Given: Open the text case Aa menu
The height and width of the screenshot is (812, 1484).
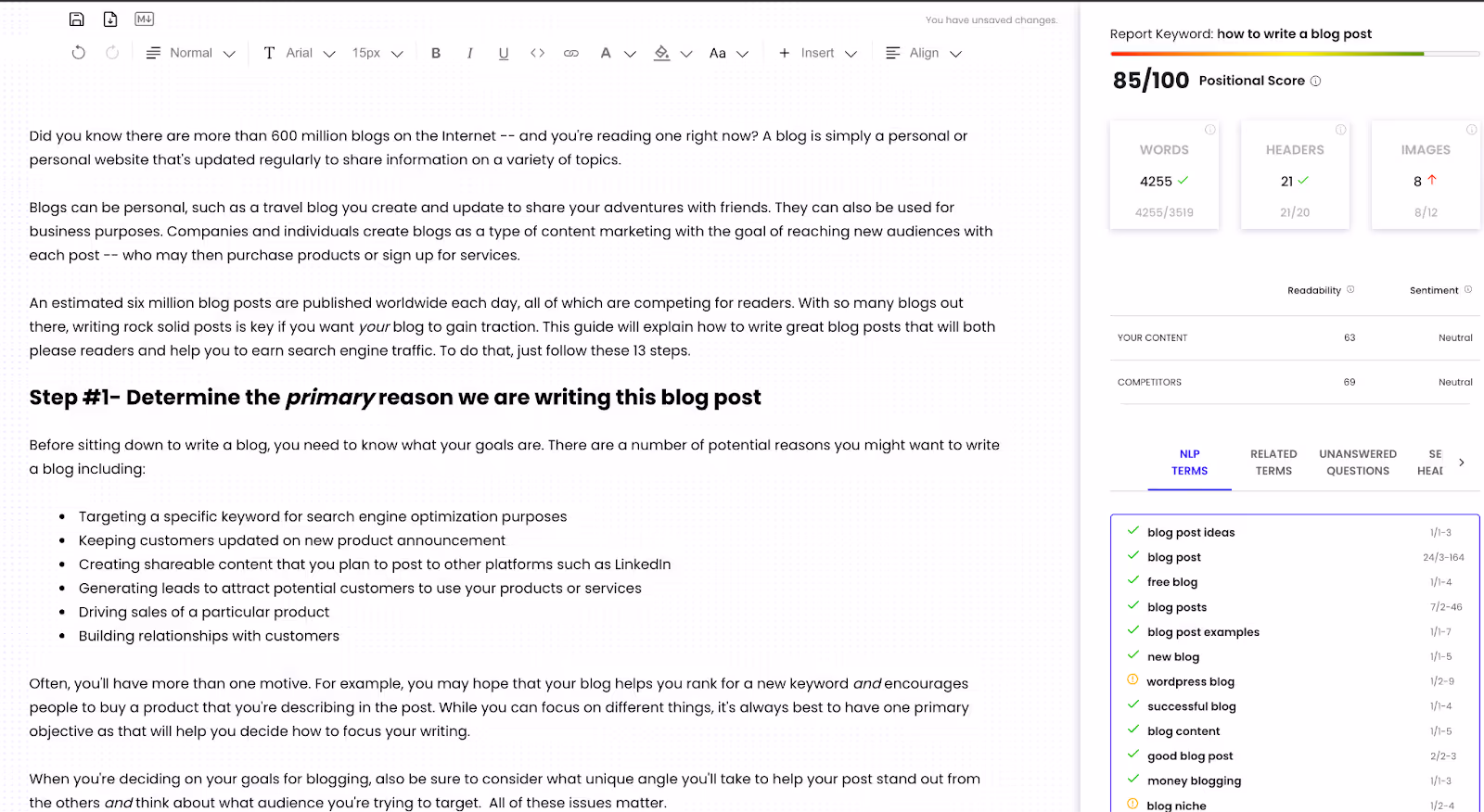Looking at the screenshot, I should (x=728, y=53).
